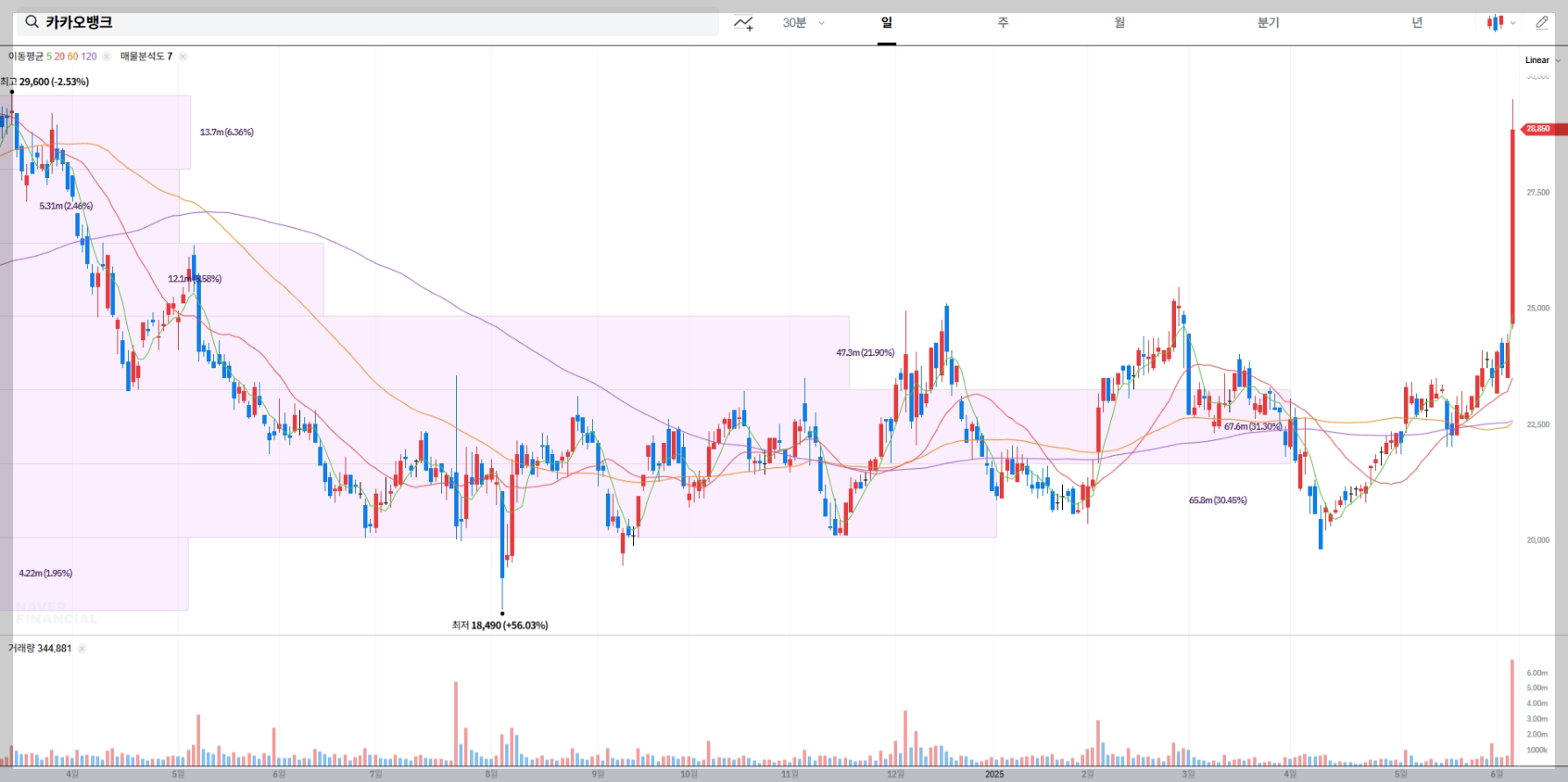
Task: Click the 20,000 price axis label
Action: 1538,540
